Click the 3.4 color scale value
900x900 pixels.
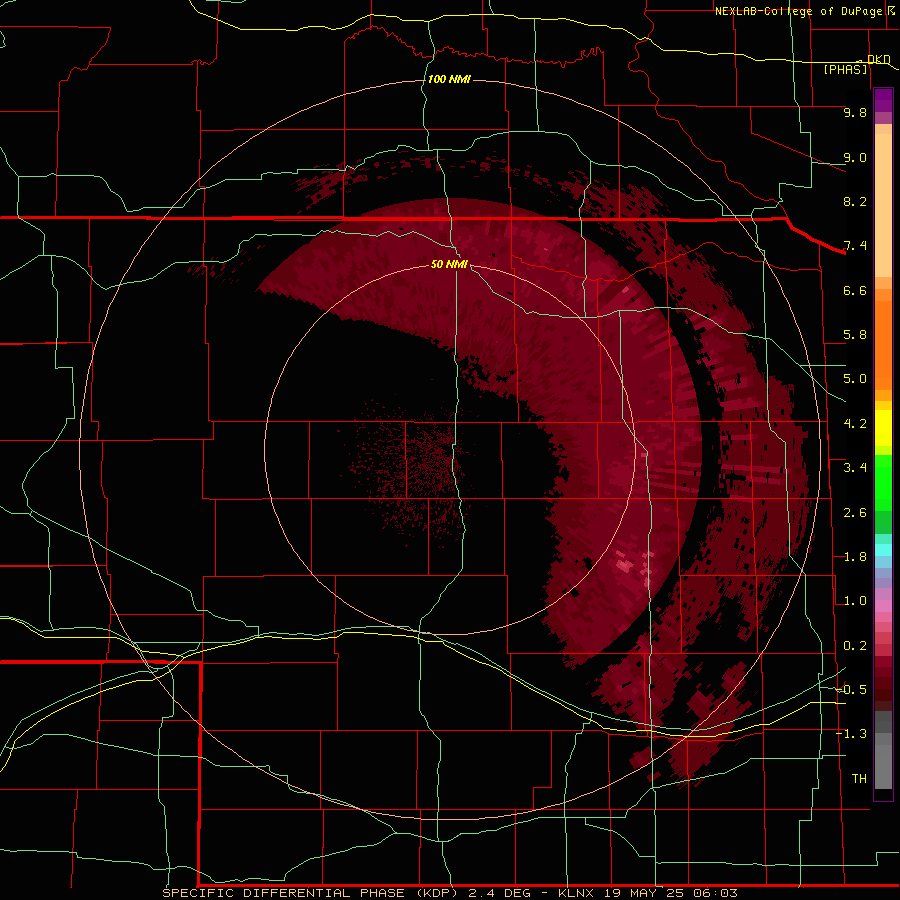pos(855,468)
